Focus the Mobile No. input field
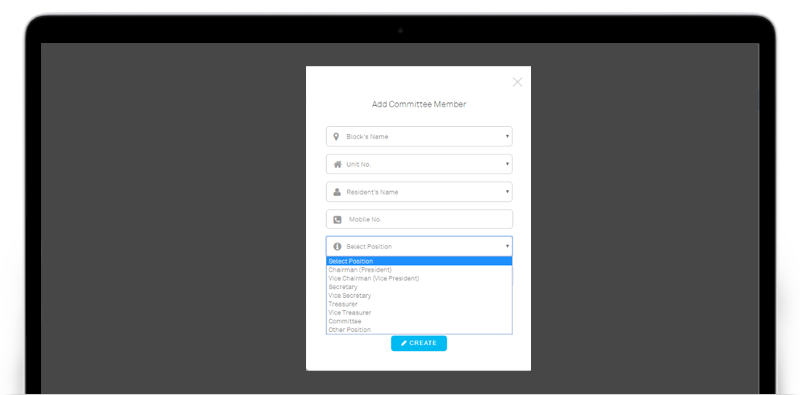This screenshot has height=395, width=800. click(419, 219)
